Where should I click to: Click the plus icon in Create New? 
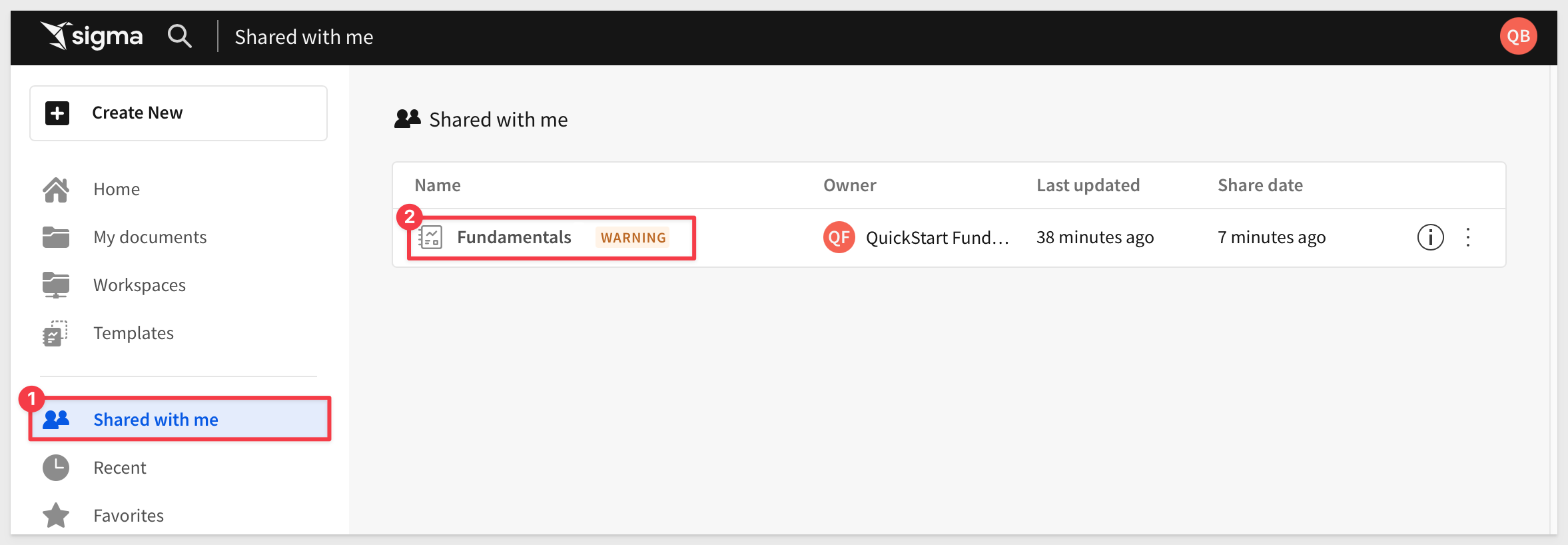click(x=57, y=113)
